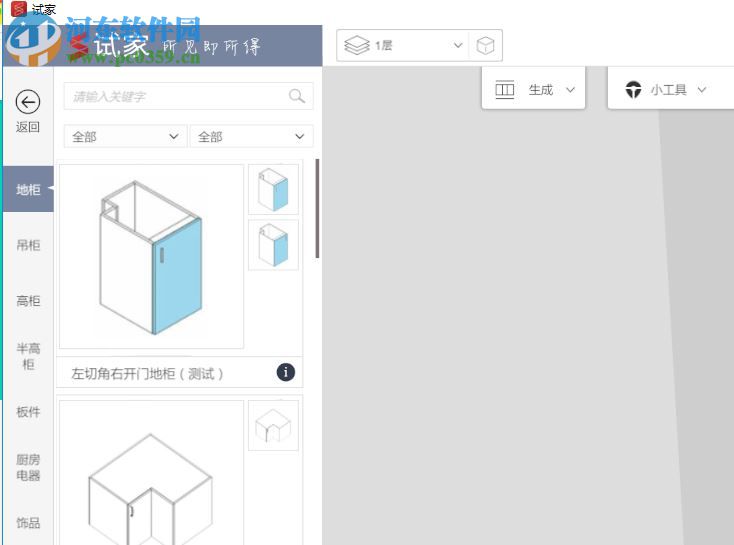This screenshot has height=545, width=734.
Task: Click the 左切角右开门地柜（测试）name text
Action: click(147, 374)
